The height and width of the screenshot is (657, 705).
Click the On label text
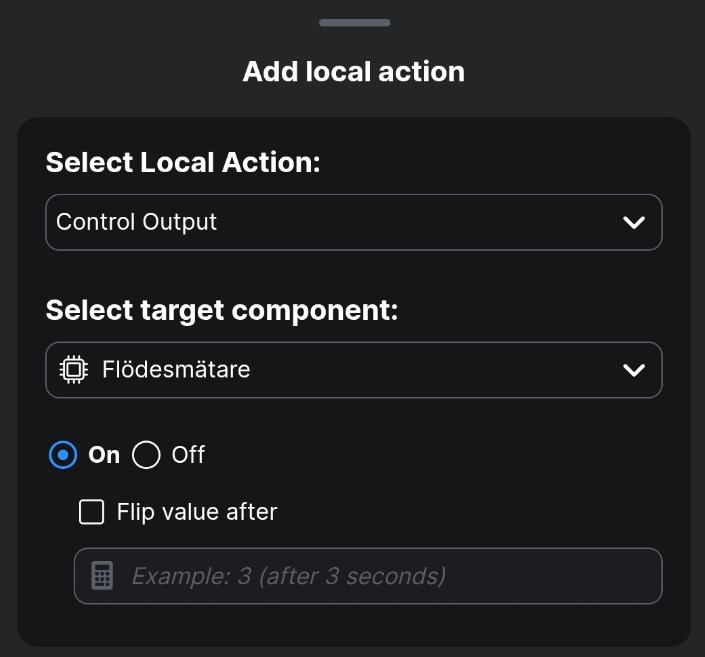click(x=104, y=456)
